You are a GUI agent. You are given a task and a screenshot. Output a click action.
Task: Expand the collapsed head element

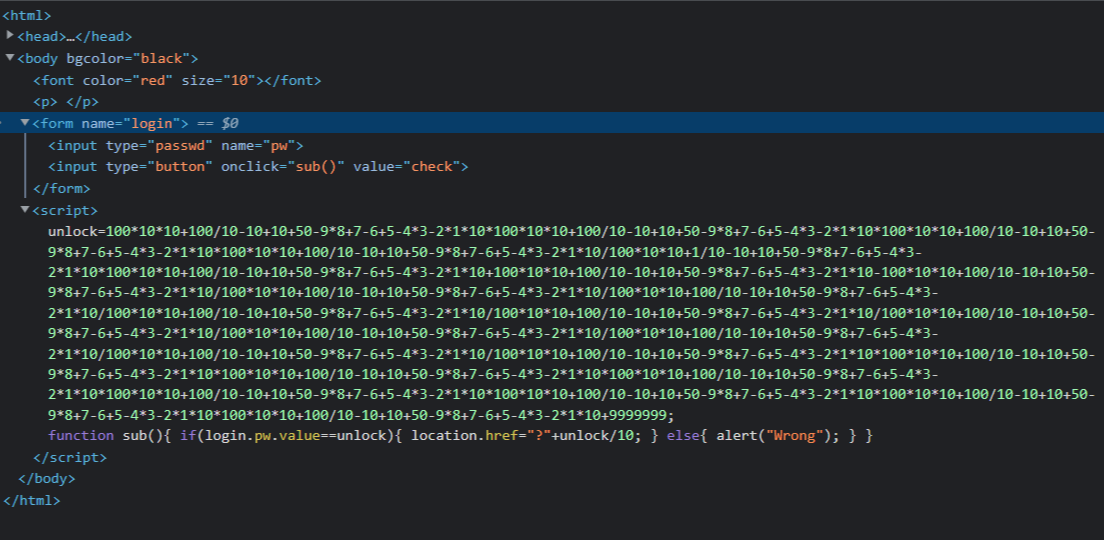(10, 34)
